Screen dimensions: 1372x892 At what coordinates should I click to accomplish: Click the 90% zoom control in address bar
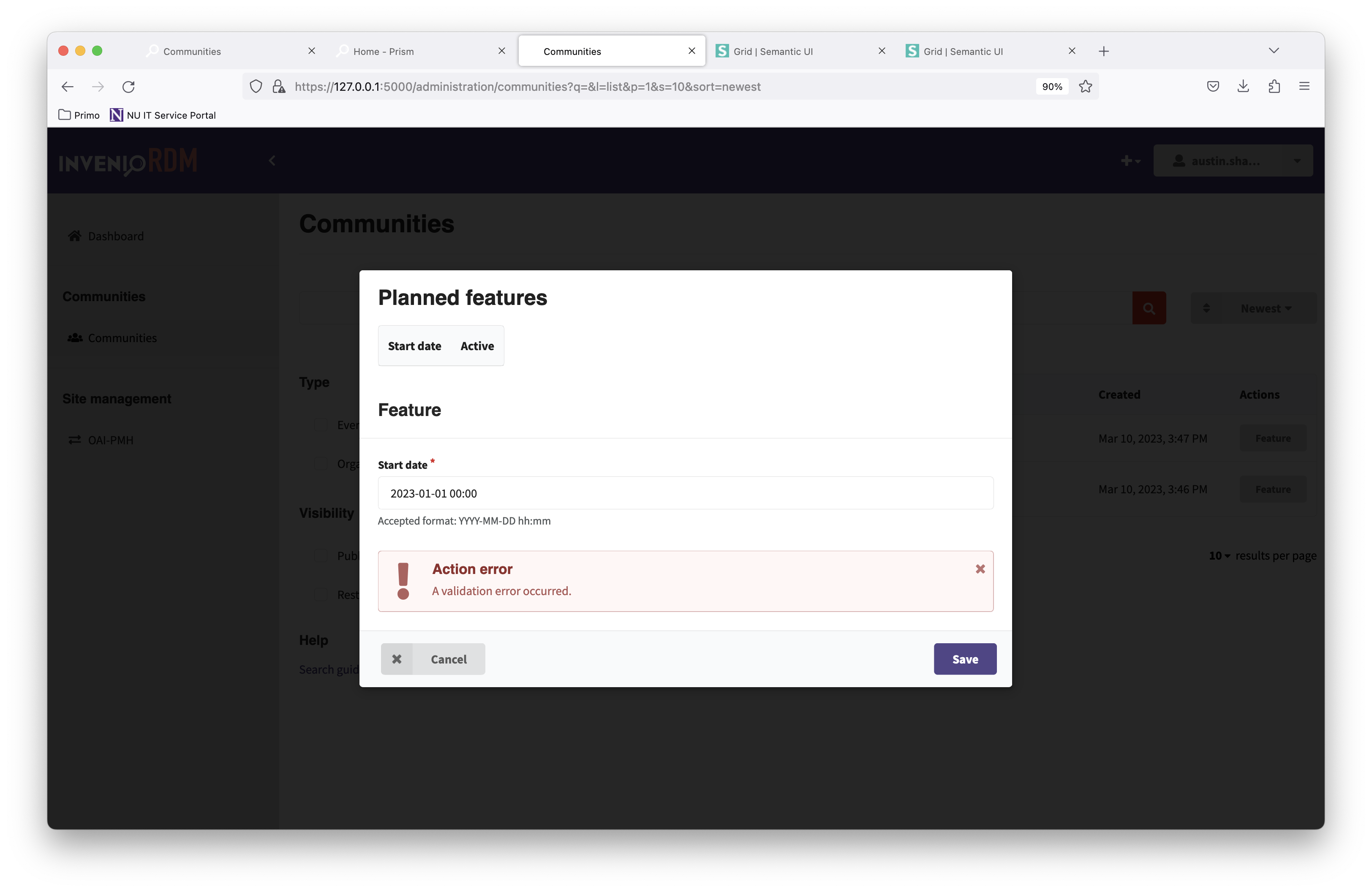tap(1051, 87)
